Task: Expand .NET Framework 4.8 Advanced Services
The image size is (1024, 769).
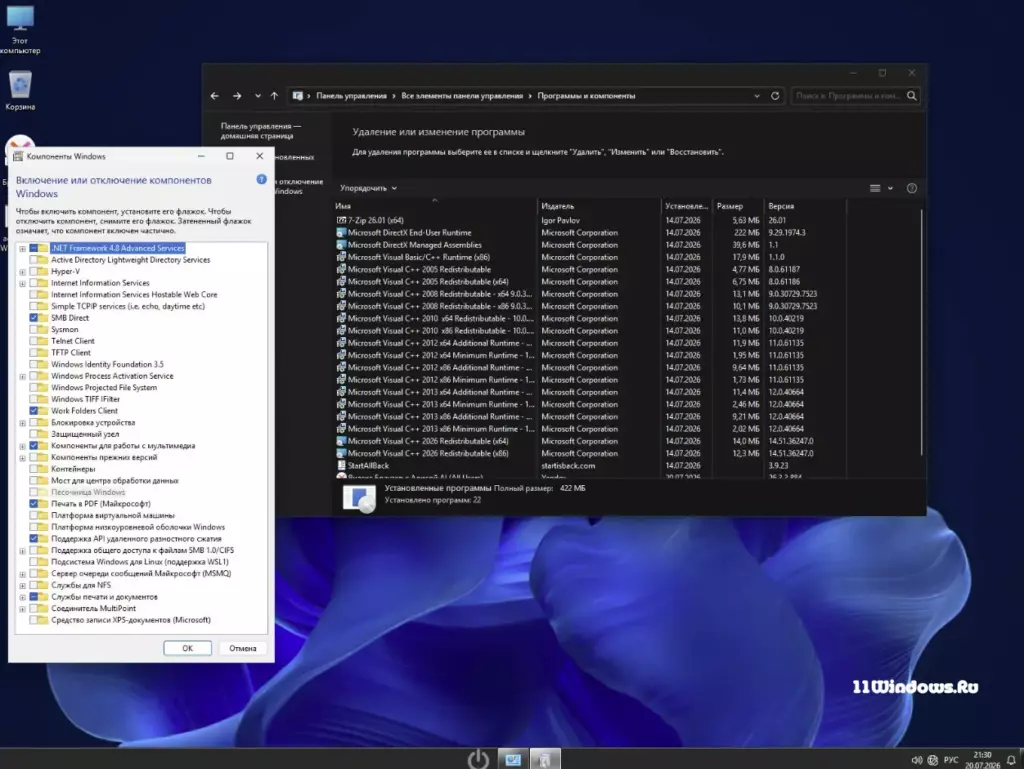Action: pos(22,249)
